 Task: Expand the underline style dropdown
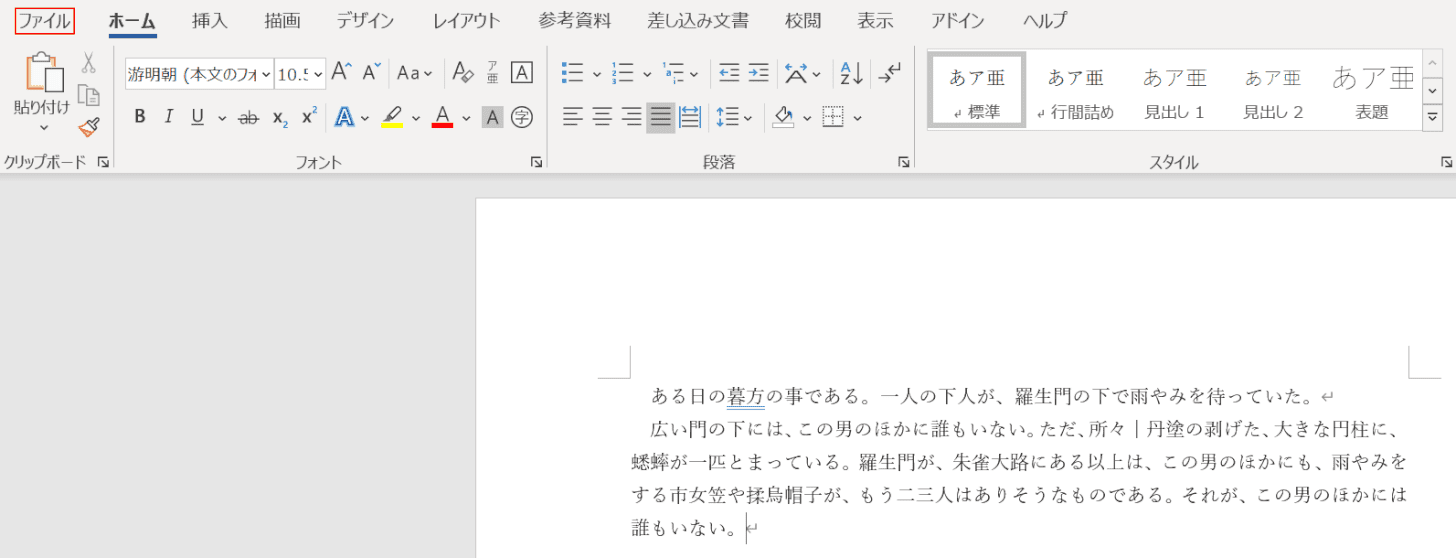pyautogui.click(x=221, y=118)
